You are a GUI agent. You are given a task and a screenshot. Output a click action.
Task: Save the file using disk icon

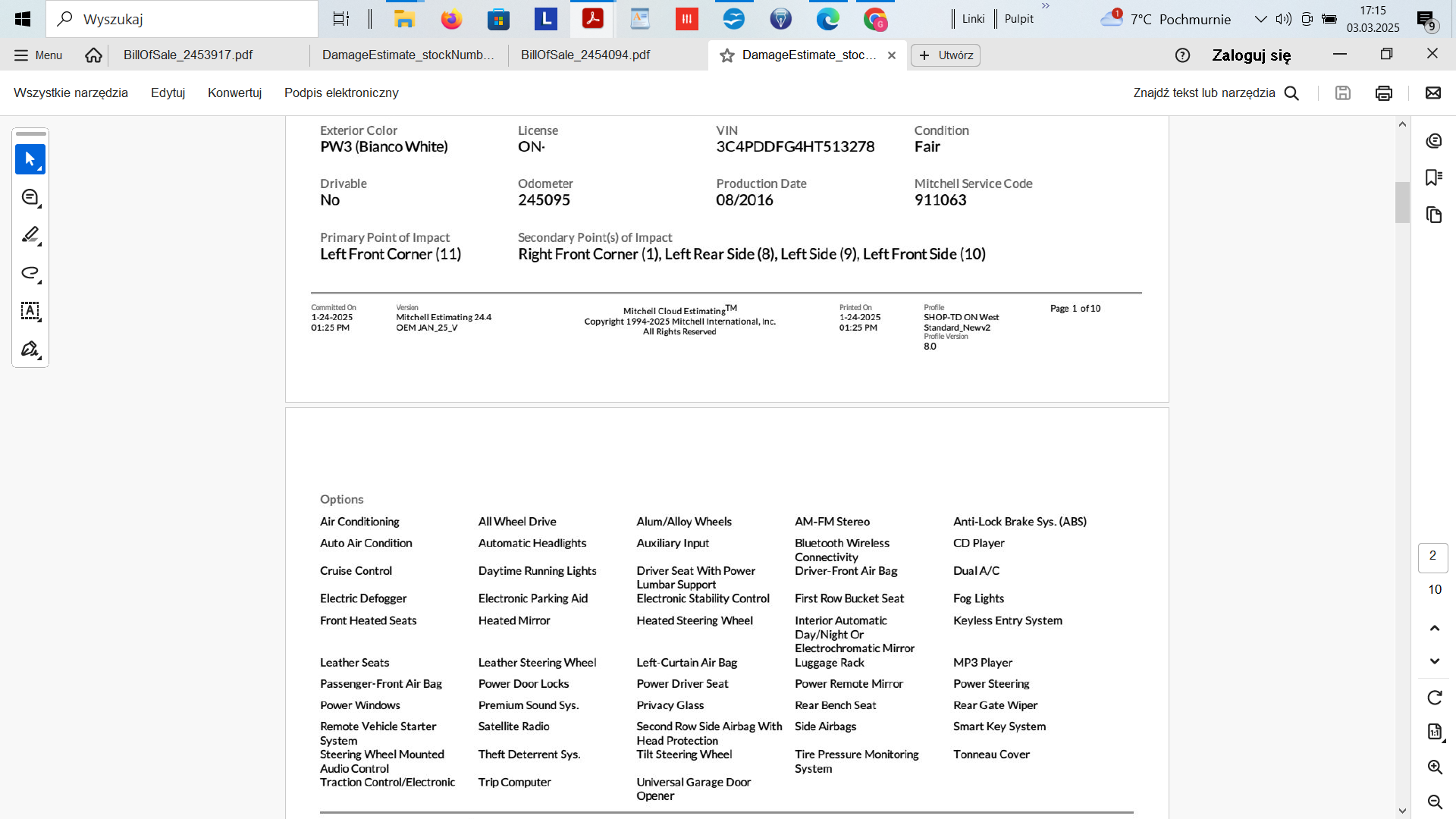pos(1343,93)
